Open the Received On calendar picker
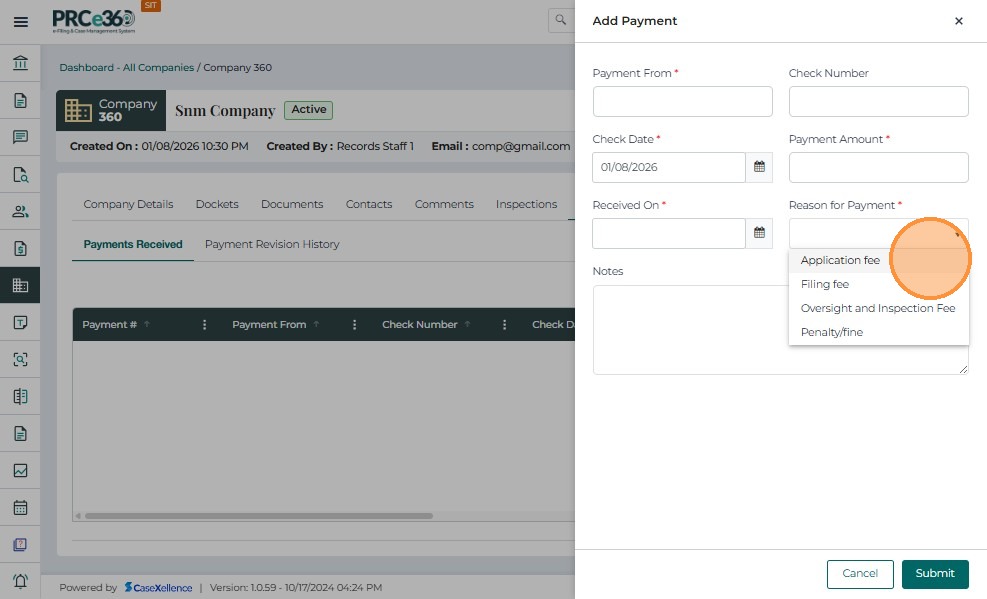Viewport: 987px width, 599px height. coord(759,233)
